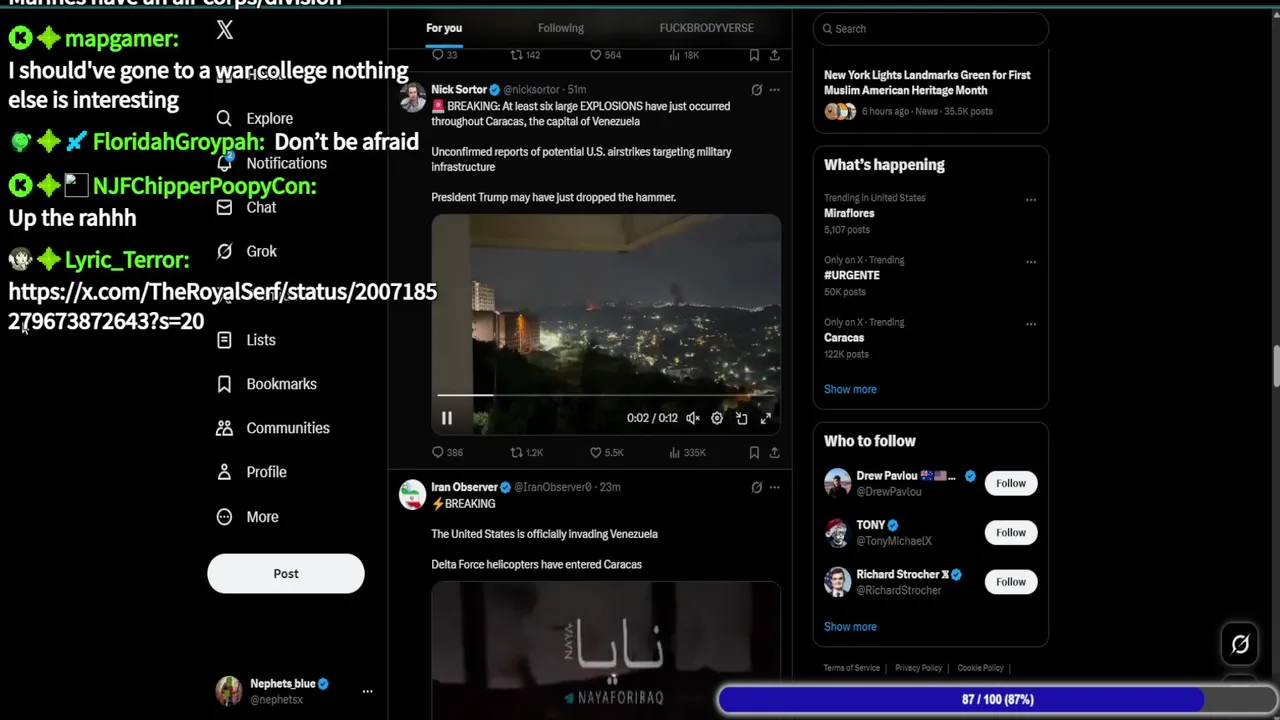Open Profile in sidebar

[x=251, y=472]
